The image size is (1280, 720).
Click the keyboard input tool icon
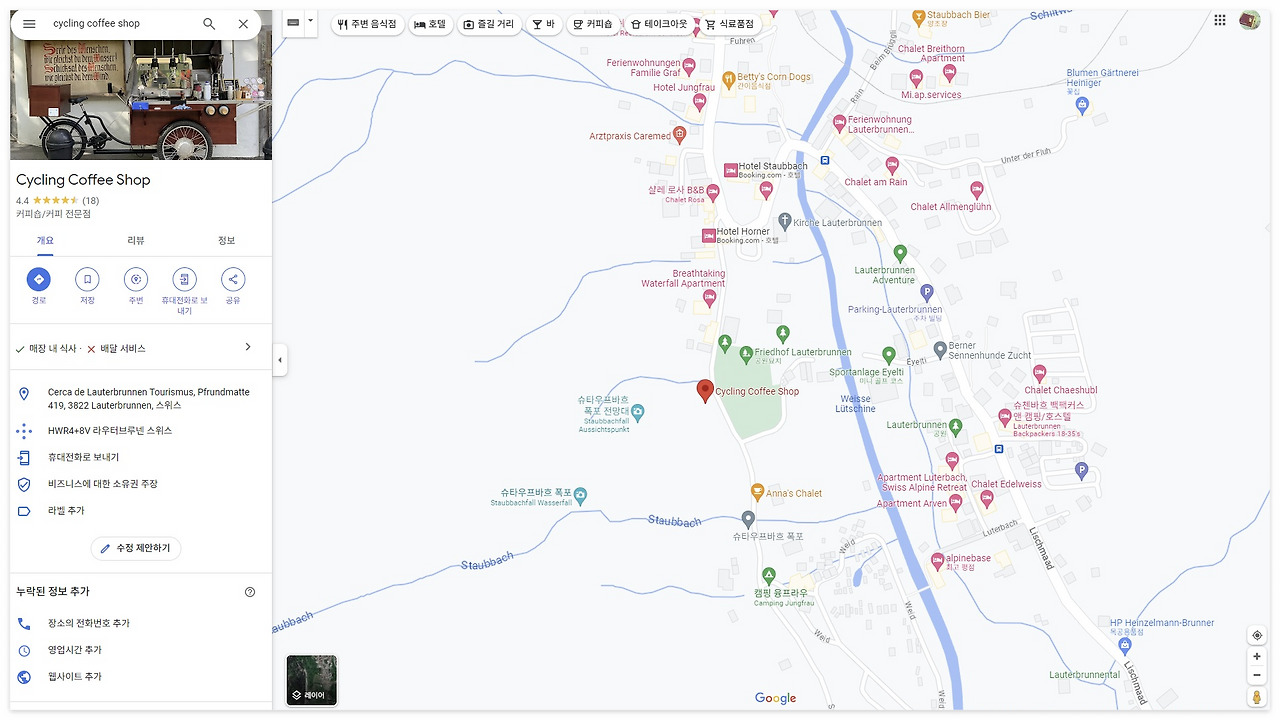pos(293,23)
